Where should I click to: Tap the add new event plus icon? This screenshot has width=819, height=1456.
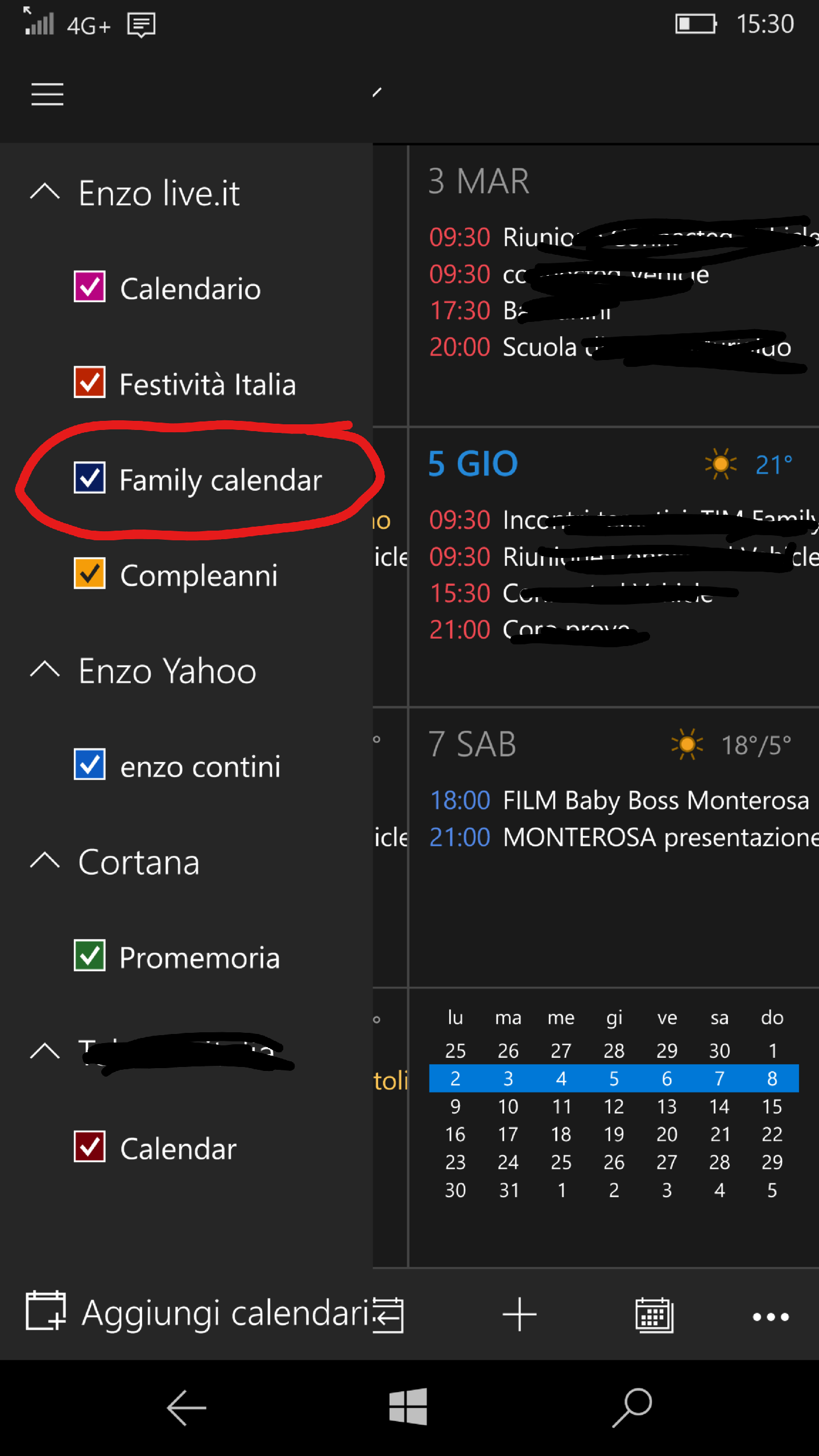(x=519, y=1314)
